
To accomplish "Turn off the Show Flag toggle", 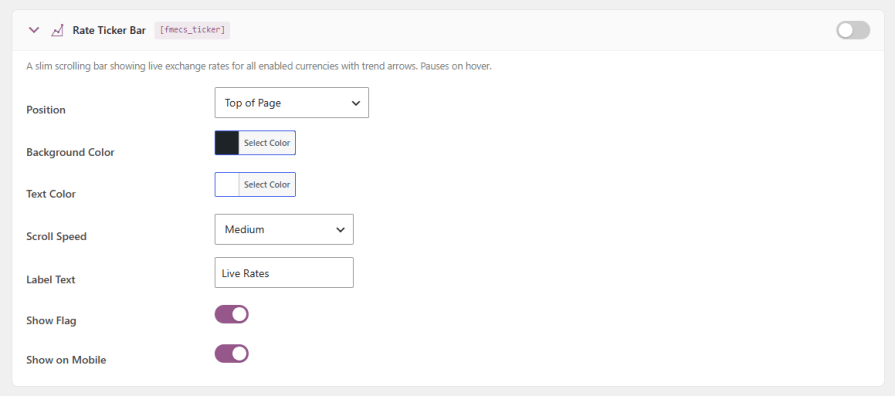I will (x=232, y=314).
